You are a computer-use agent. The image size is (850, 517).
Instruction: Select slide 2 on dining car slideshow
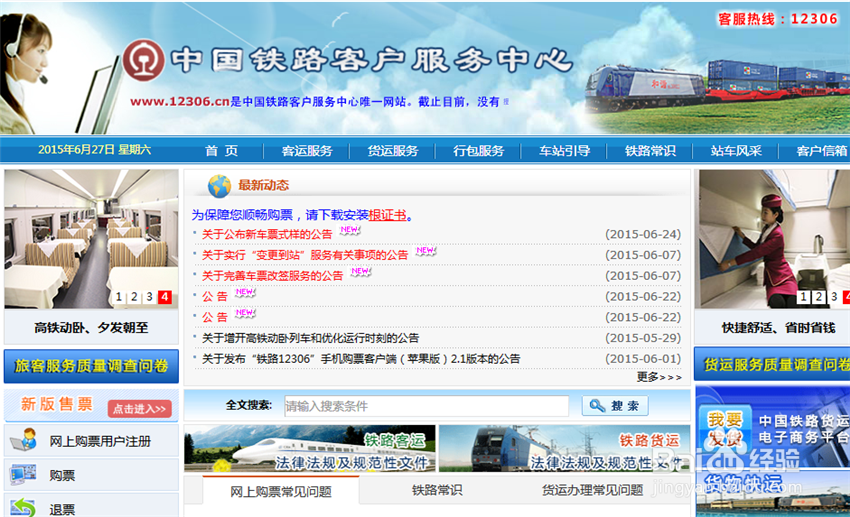tap(134, 297)
